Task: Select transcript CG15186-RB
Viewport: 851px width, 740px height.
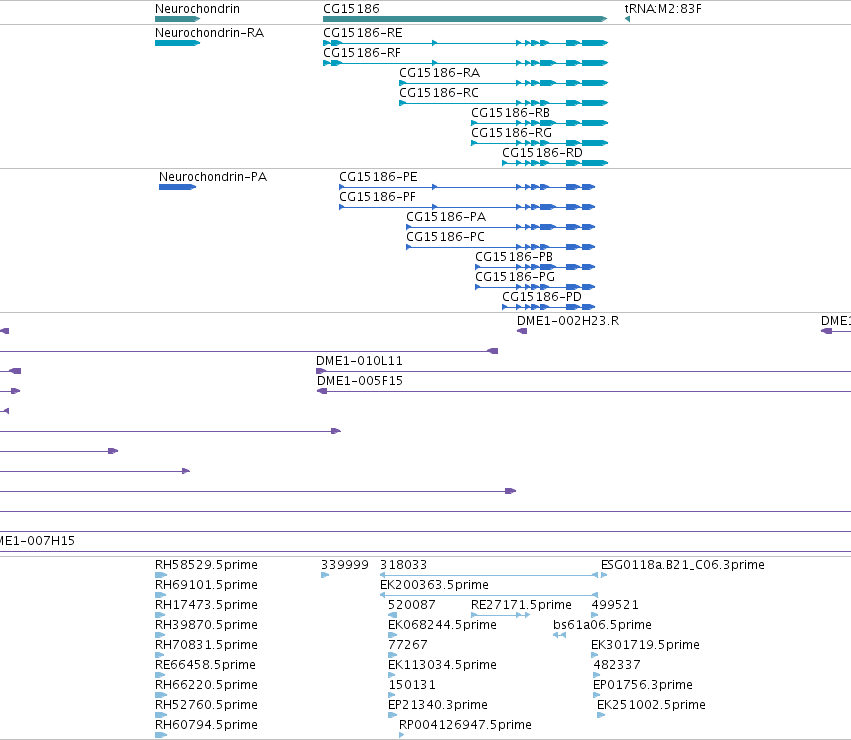Action: [x=510, y=113]
